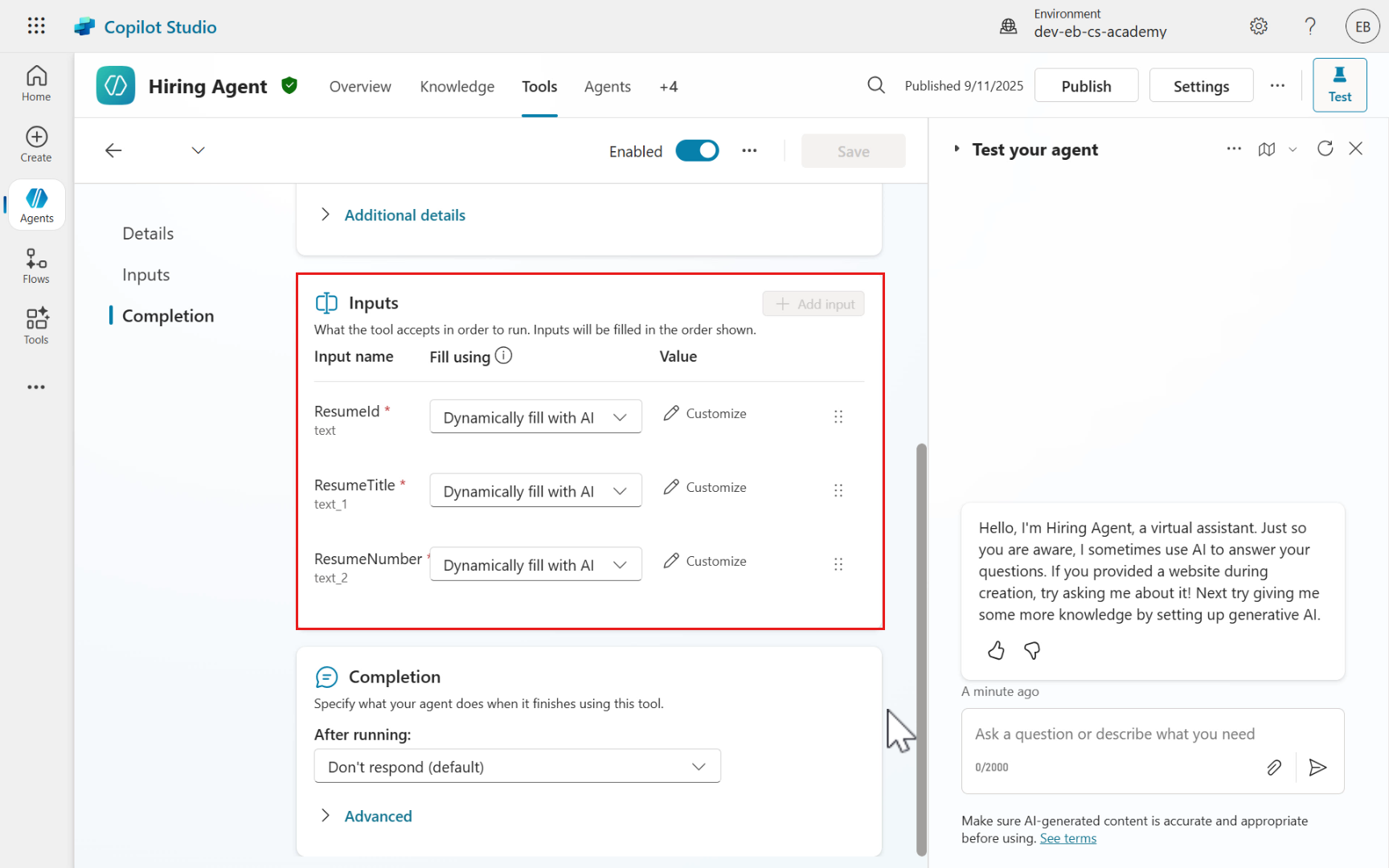Open the app launcher waffle icon
Viewport: 1389px width, 868px height.
click(x=36, y=26)
